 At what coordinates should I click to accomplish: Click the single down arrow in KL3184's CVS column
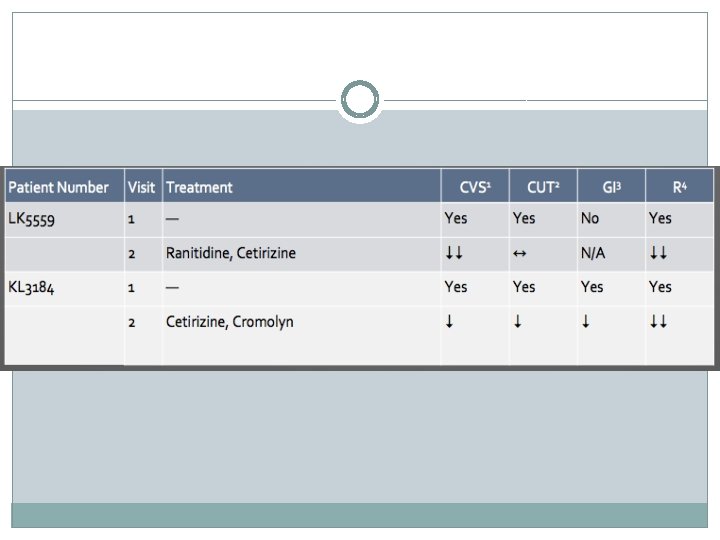(x=449, y=322)
